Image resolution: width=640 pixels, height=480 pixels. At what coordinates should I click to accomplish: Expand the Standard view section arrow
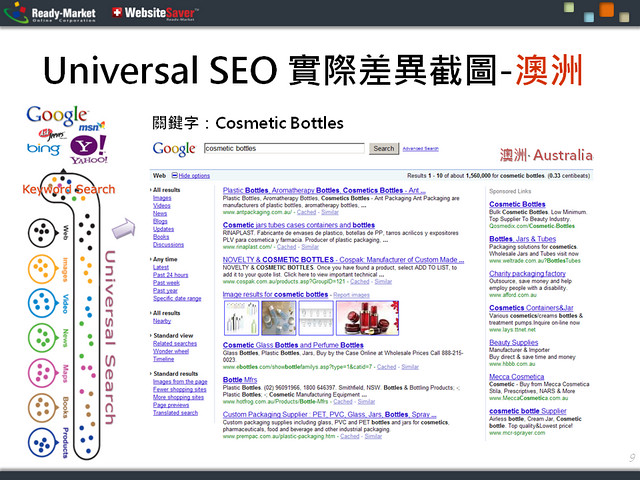(x=151, y=336)
